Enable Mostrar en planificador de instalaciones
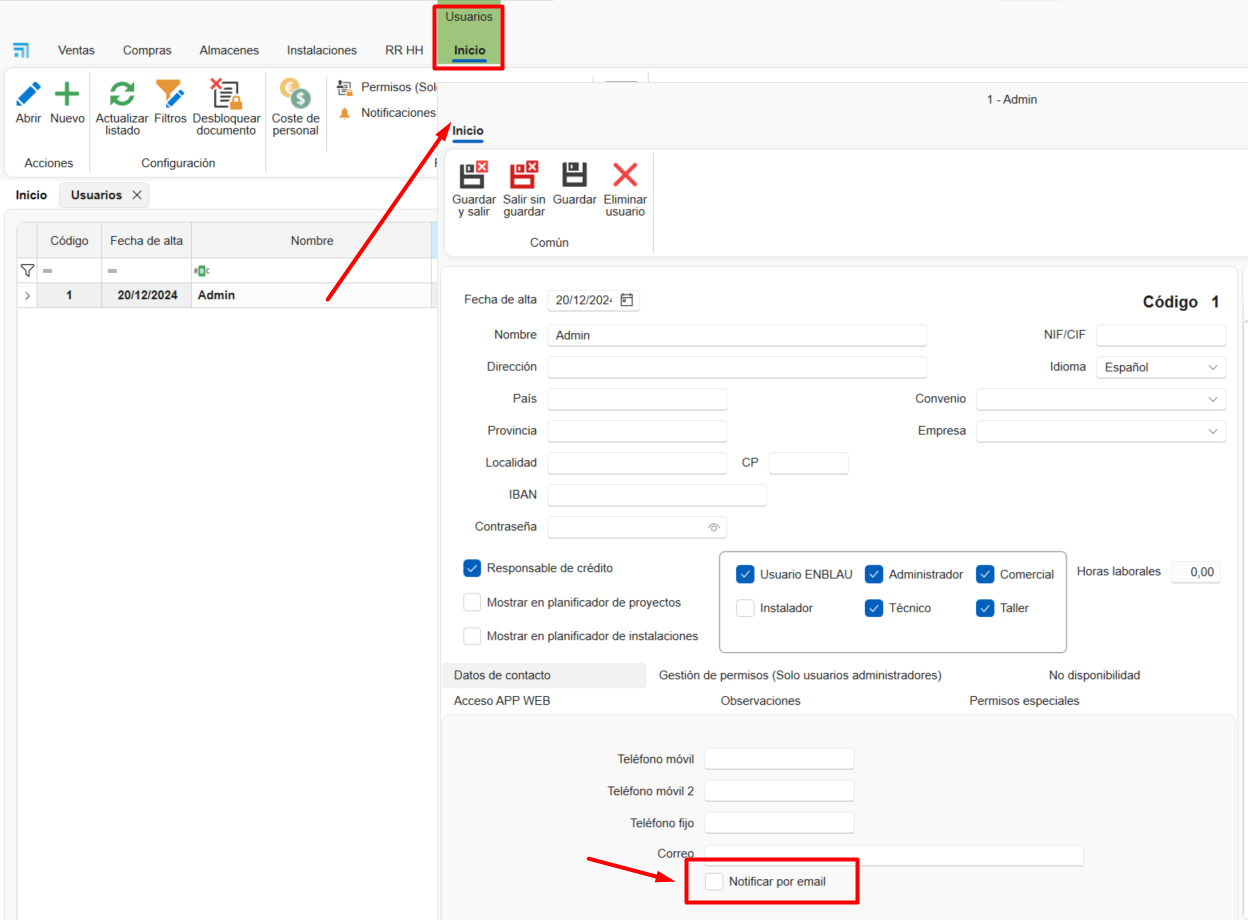Screen dimensions: 1248x920 (x=472, y=636)
